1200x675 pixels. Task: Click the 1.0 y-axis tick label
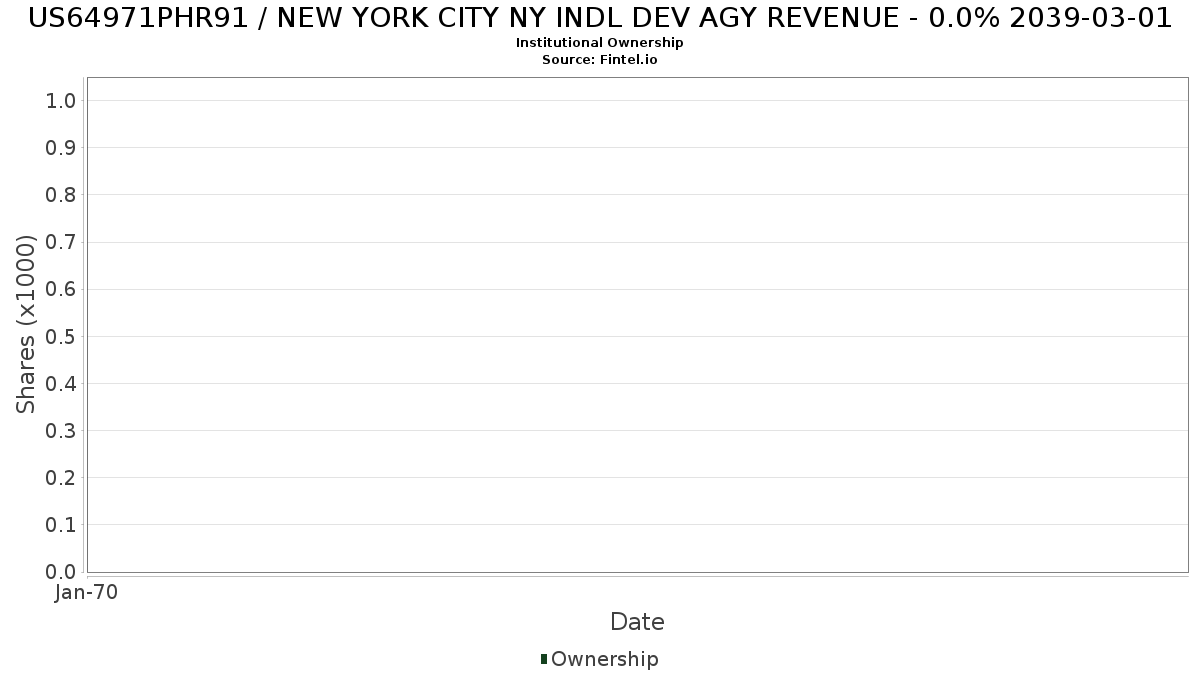pos(61,100)
